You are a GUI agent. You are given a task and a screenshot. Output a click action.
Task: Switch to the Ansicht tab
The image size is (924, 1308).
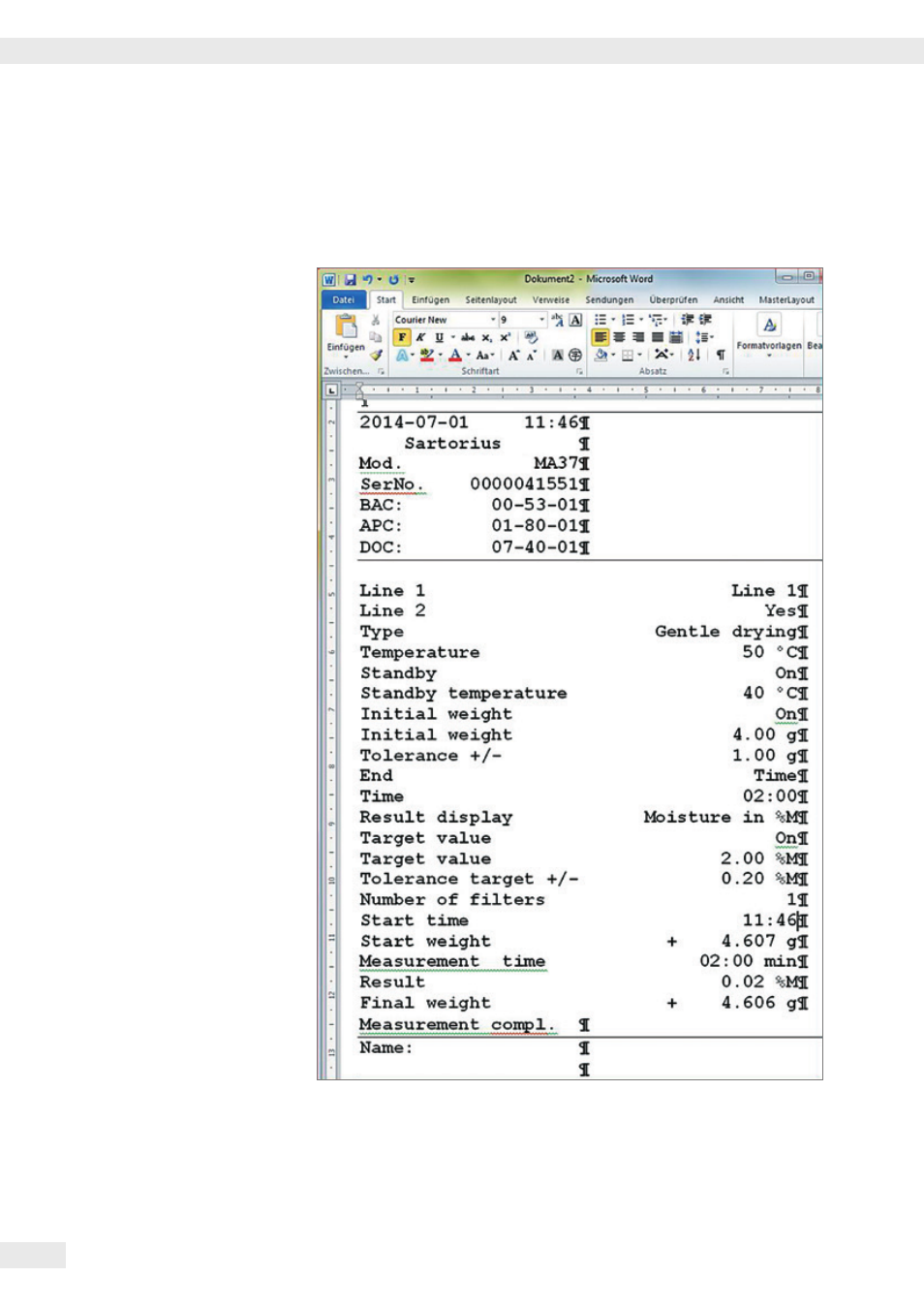point(728,300)
